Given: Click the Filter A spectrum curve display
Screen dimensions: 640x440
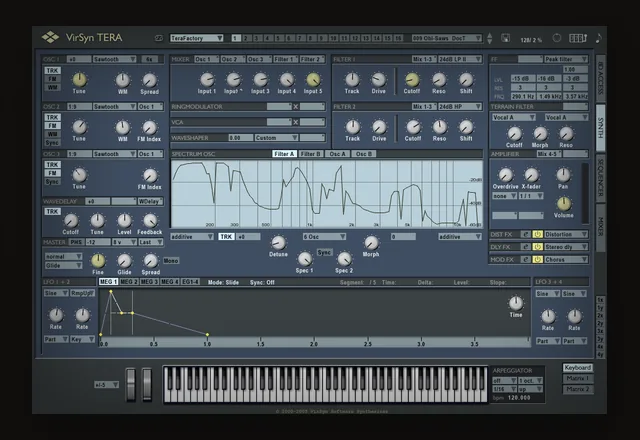Looking at the screenshot, I should (x=327, y=194).
